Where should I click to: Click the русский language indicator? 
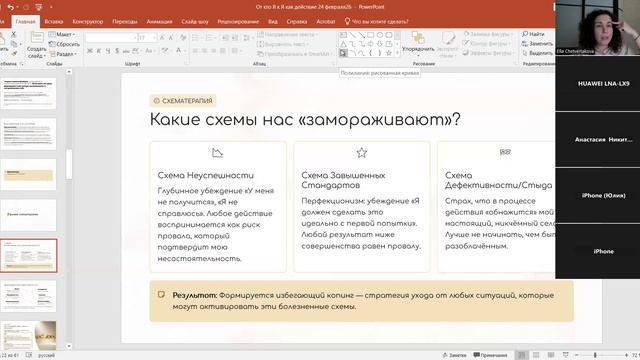(46, 355)
